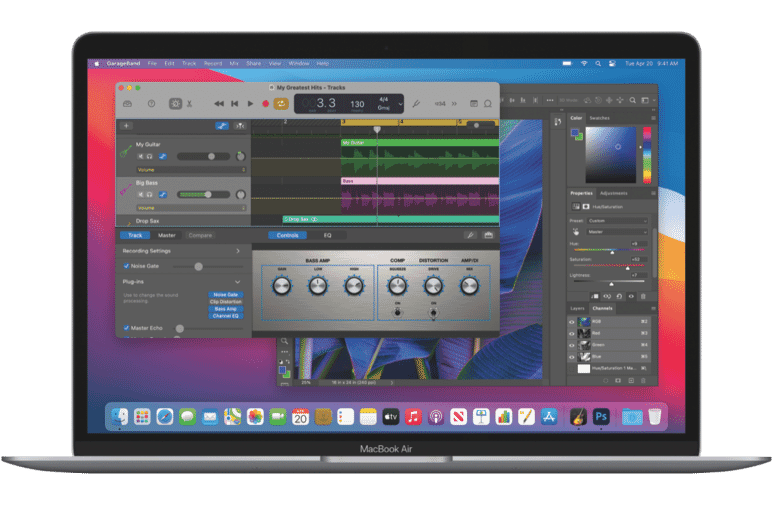773x505 pixels.
Task: Click the Compare button
Action: point(200,235)
